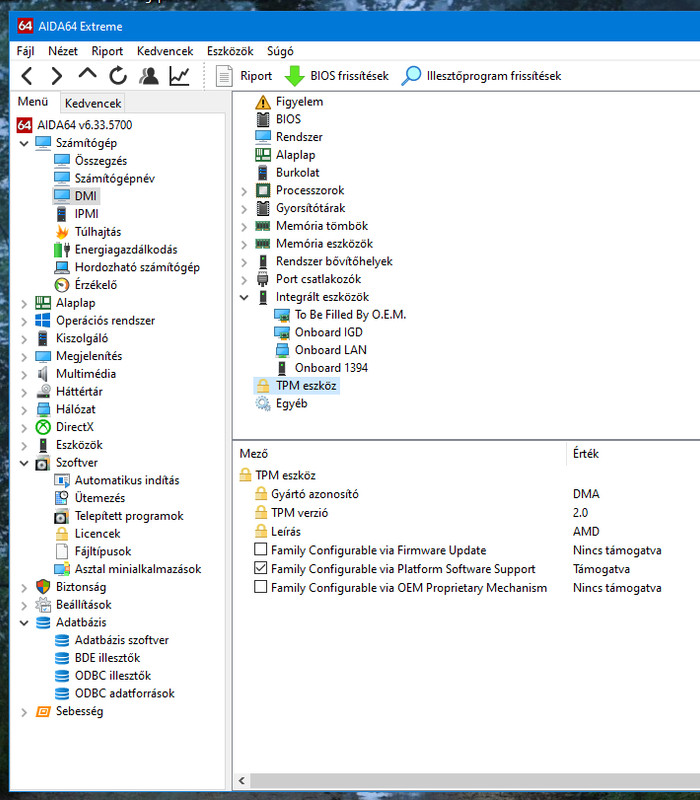Click the Multimédia speaker icon
700x800 pixels.
pyautogui.click(x=43, y=374)
